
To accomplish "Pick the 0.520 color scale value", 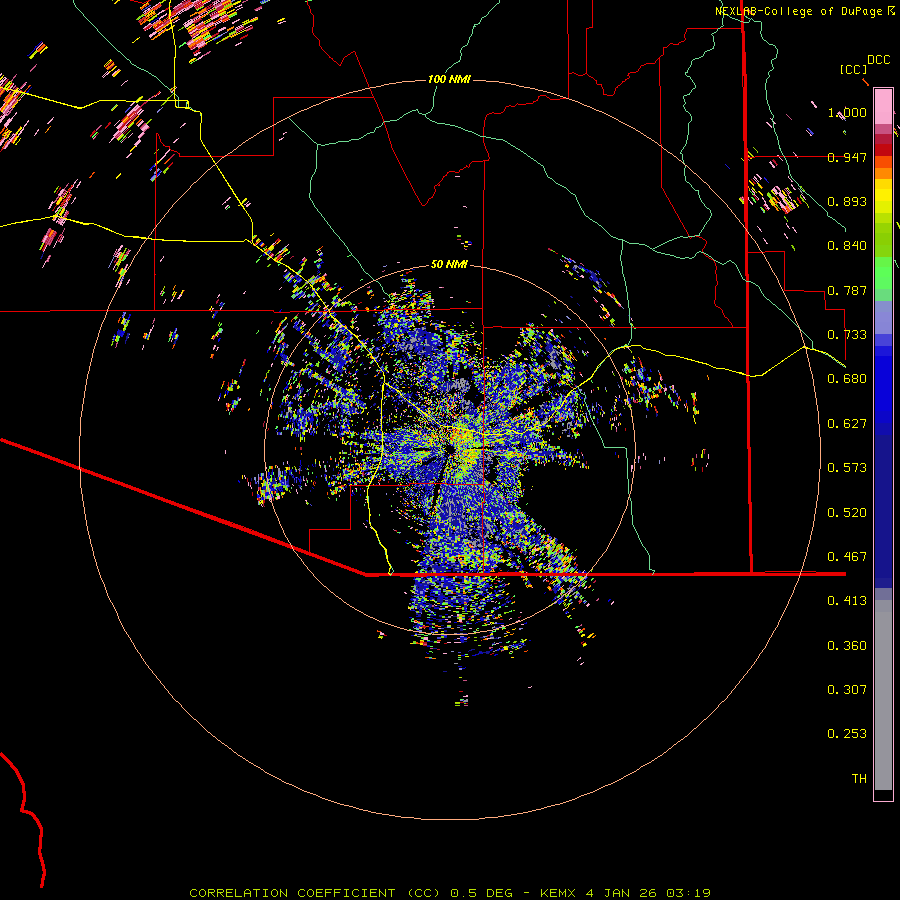I will coord(847,513).
